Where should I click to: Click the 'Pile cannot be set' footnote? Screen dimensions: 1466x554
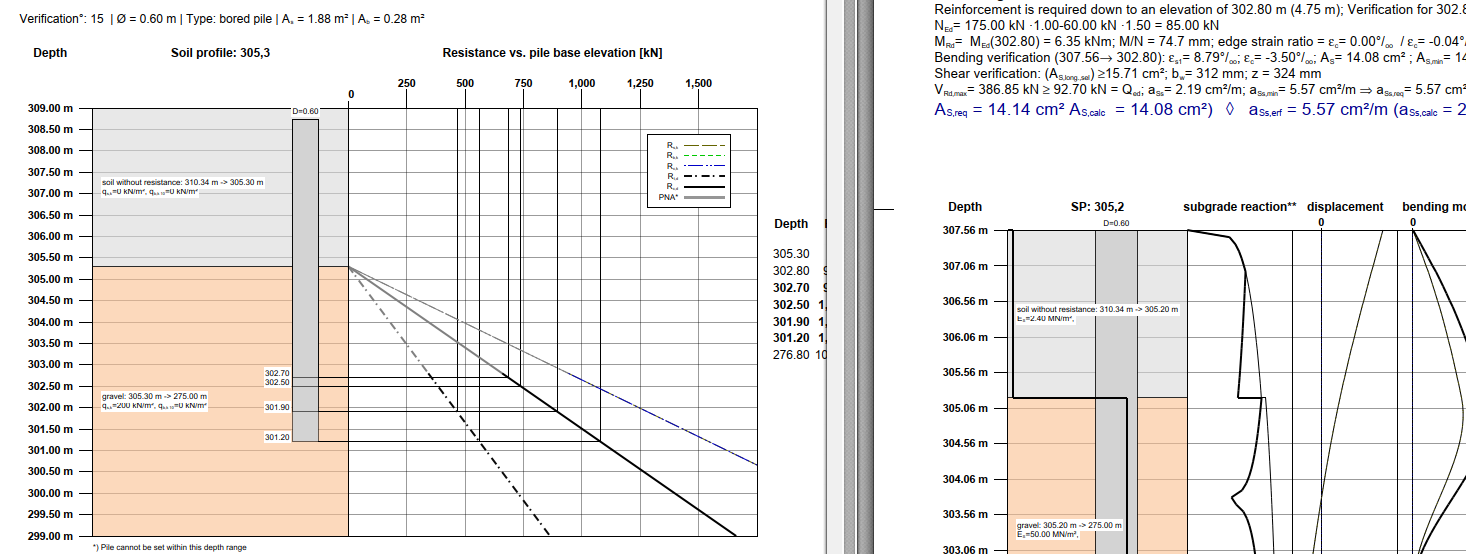169,547
